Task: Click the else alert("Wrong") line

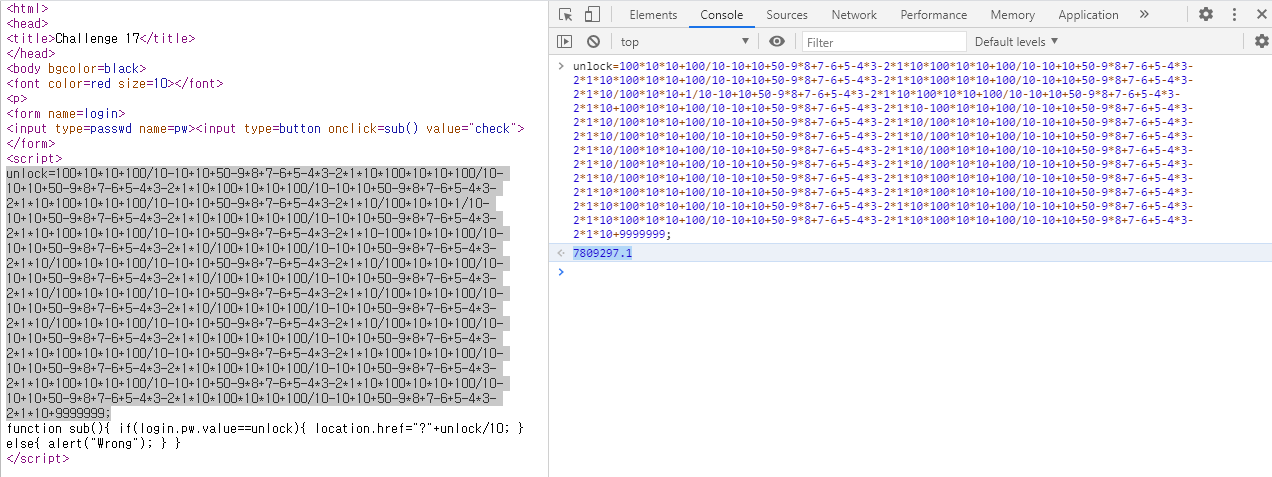Action: point(94,443)
